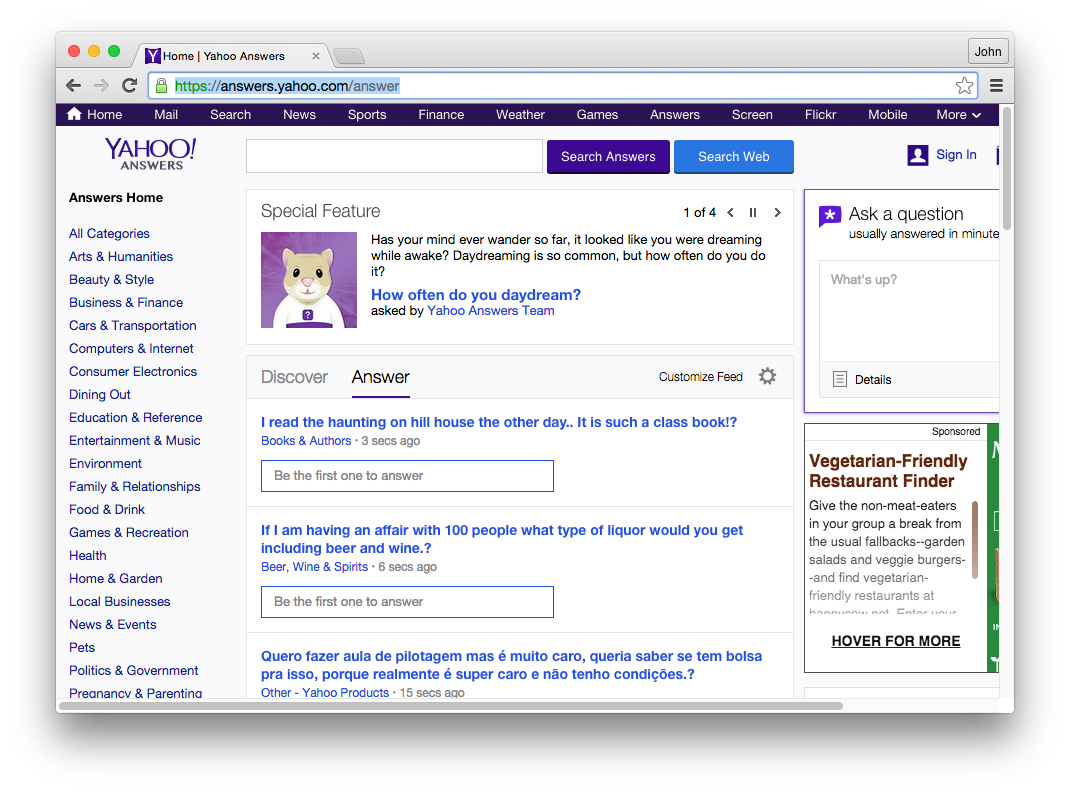Open Answers in the Yahoo navigation bar

[x=675, y=115]
